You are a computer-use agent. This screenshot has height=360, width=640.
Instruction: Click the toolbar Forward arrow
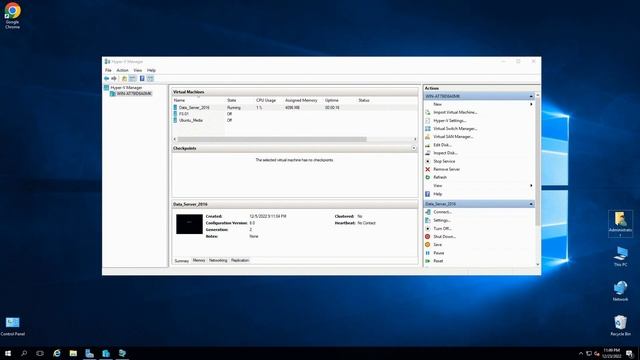click(114, 78)
